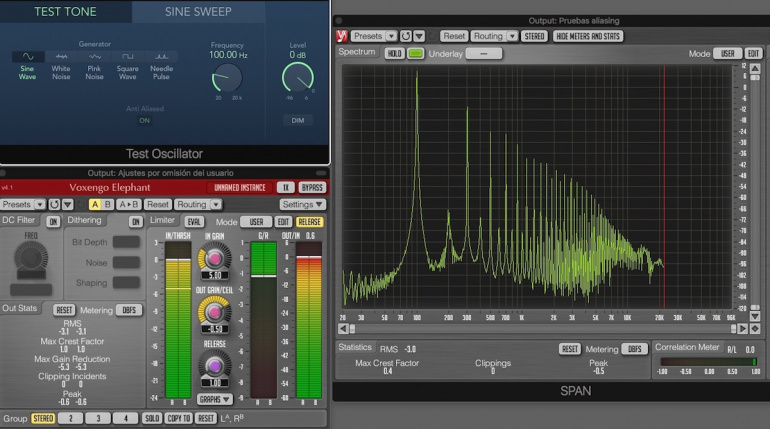Click the IN GAIN knob in Elephant

pyautogui.click(x=214, y=258)
